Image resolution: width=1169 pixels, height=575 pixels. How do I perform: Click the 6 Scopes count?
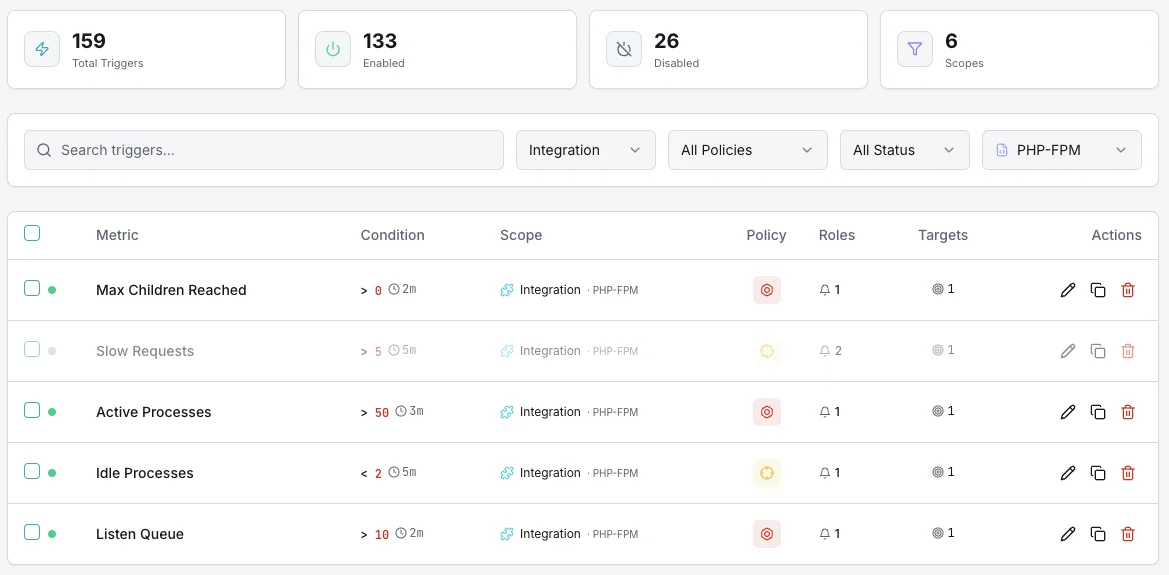click(x=951, y=40)
